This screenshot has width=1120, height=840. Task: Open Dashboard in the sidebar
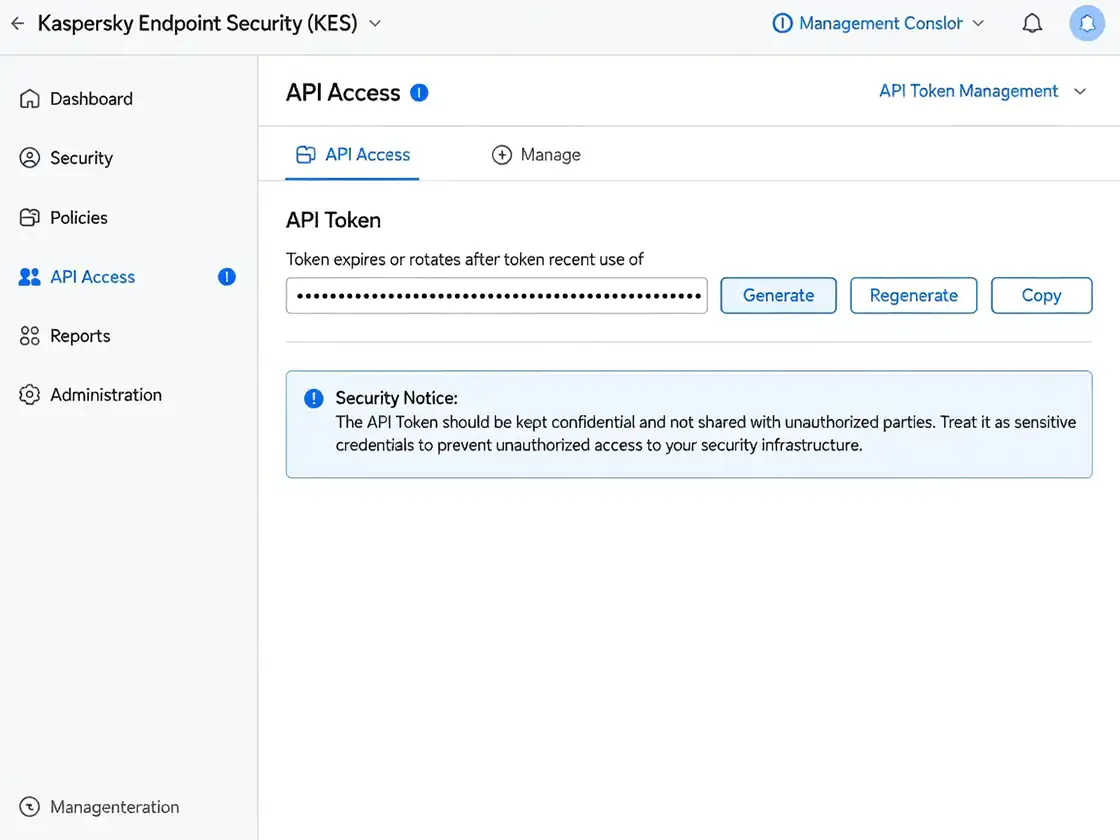(91, 99)
